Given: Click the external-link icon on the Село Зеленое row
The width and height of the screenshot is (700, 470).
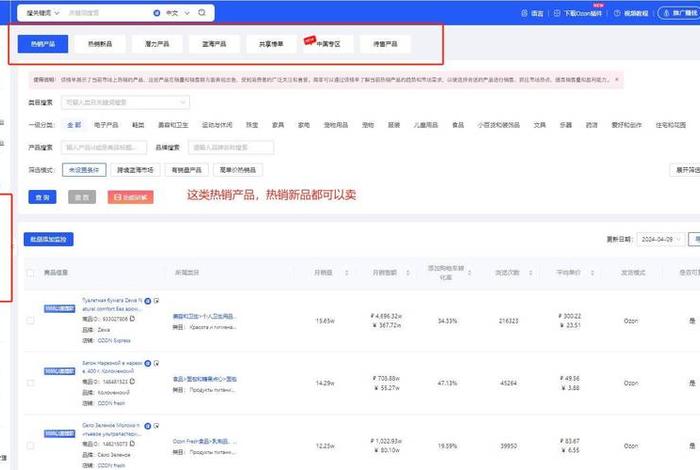Looking at the screenshot, I should point(156,426).
